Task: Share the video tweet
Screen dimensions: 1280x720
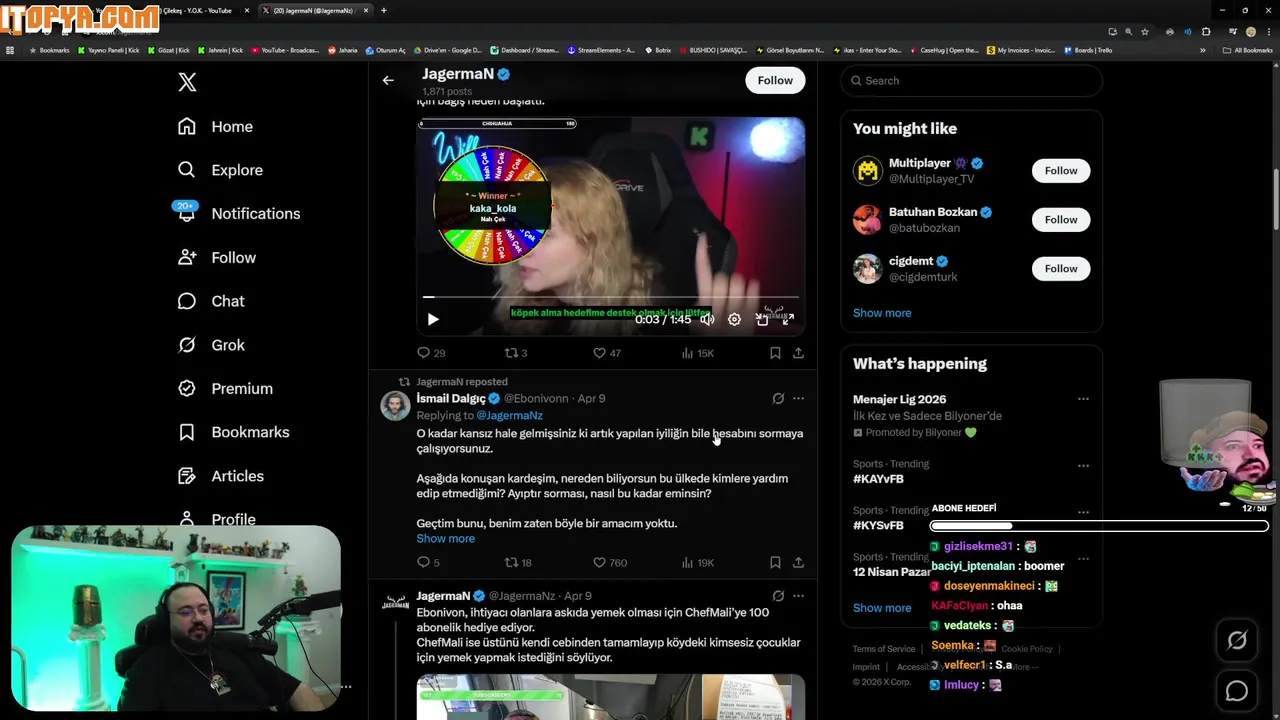Action: (798, 353)
